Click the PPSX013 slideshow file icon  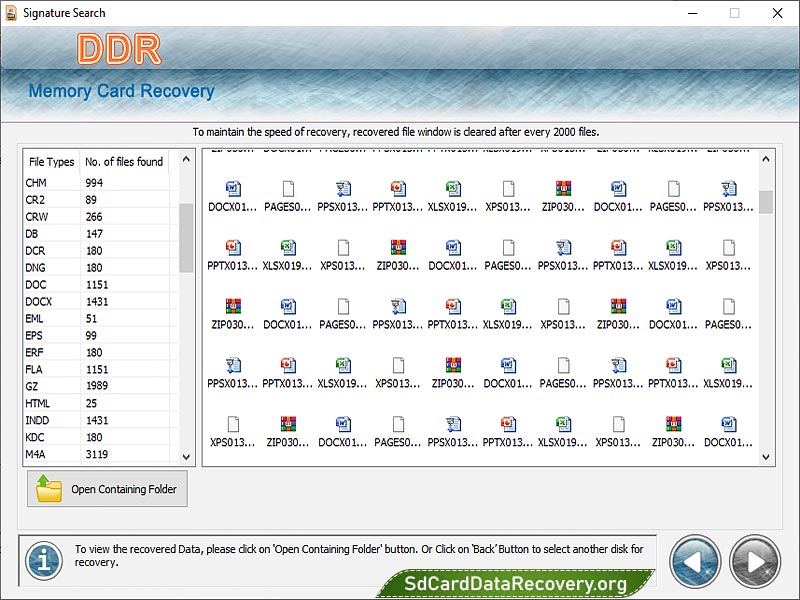pos(342,190)
